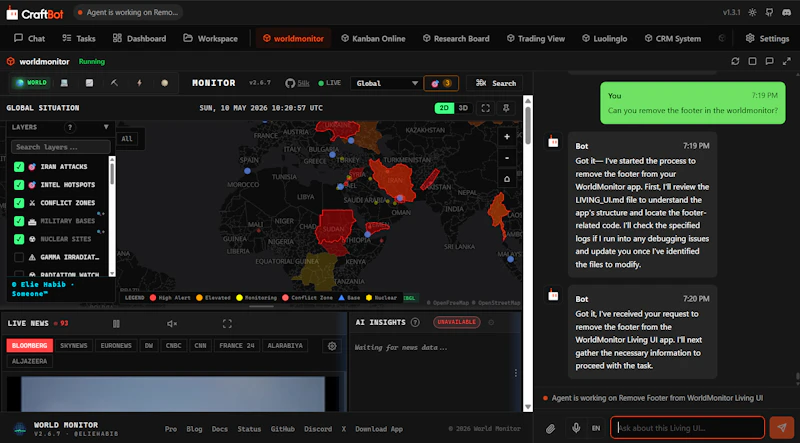800x443 pixels.
Task: Click the Bloomberg live video thumbnail
Action: tap(172, 394)
